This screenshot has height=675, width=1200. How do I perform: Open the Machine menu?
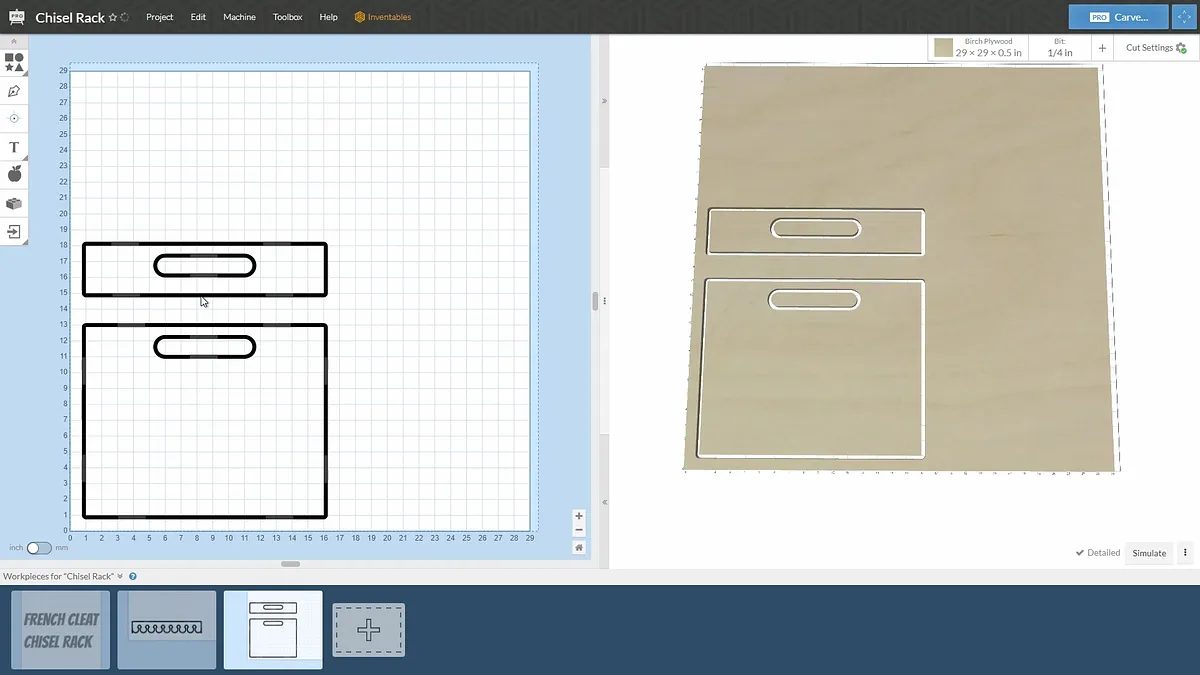239,17
